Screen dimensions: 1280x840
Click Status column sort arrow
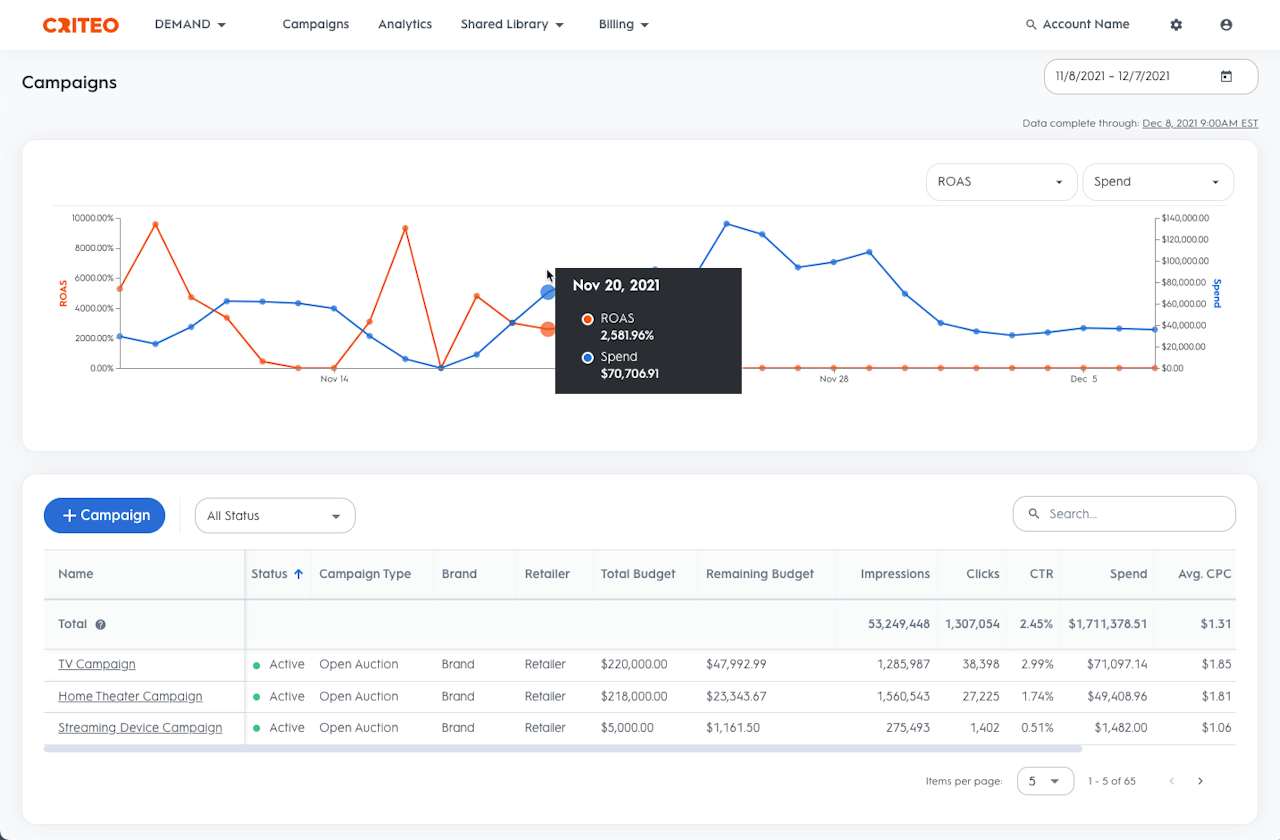[298, 574]
